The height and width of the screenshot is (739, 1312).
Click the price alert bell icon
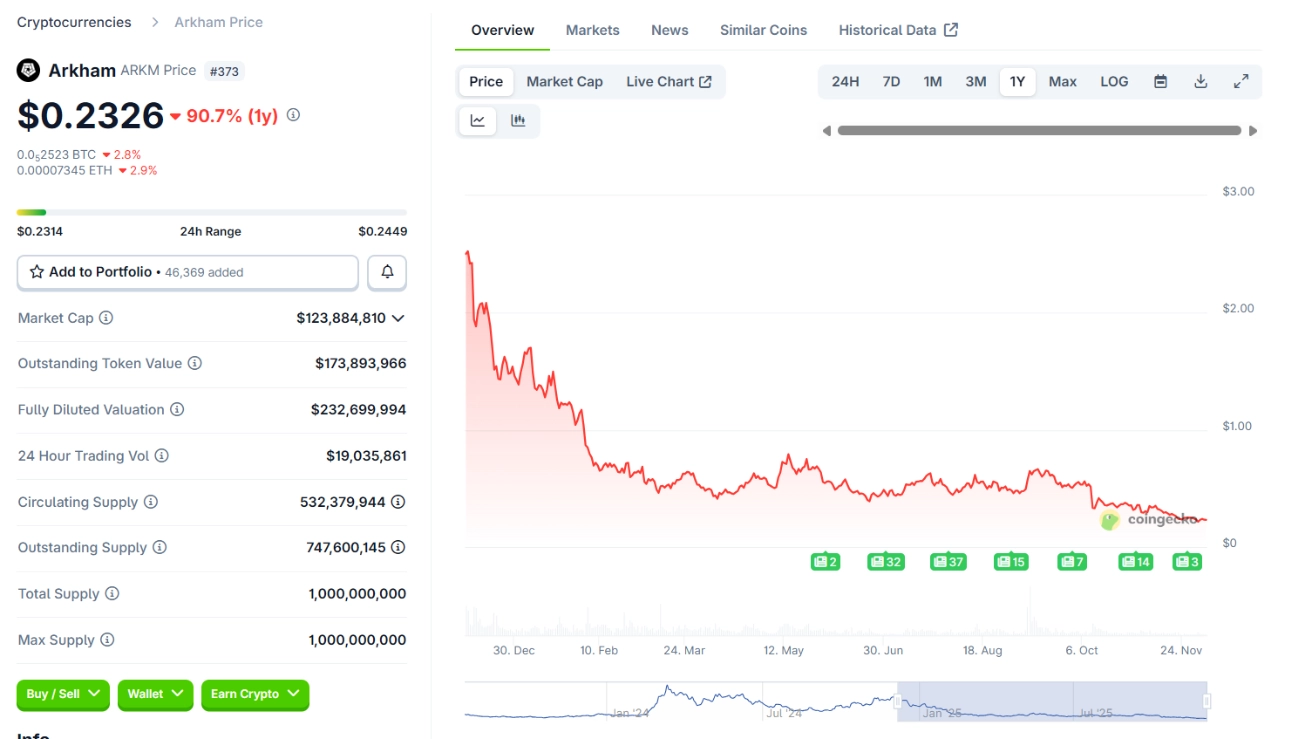click(x=387, y=272)
